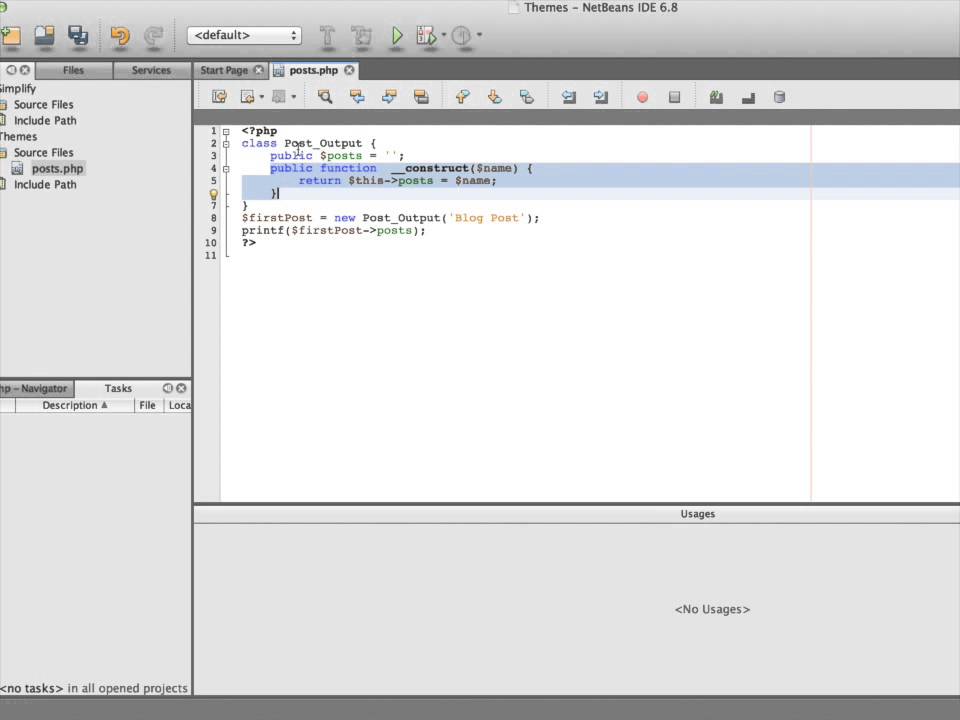
Task: Click the Redo arrow icon
Action: click(x=153, y=36)
